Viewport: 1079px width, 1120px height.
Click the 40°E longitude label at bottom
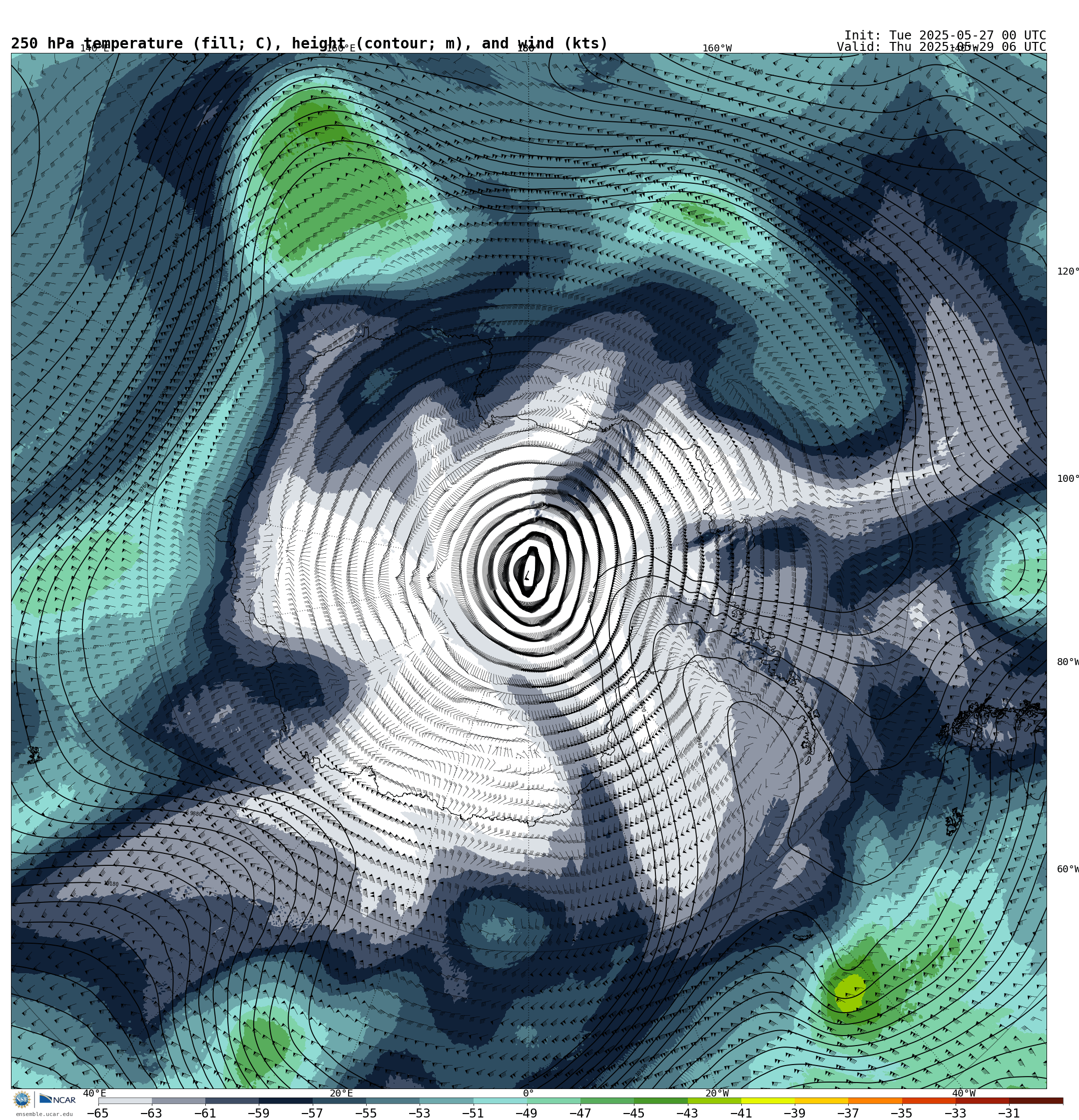[94, 1093]
